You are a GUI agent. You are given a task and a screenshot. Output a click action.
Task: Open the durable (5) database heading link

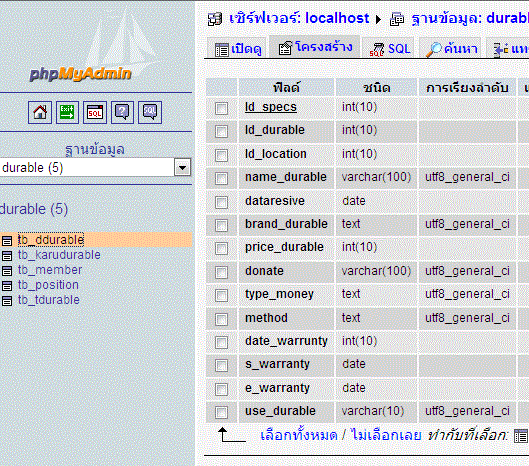(34, 209)
